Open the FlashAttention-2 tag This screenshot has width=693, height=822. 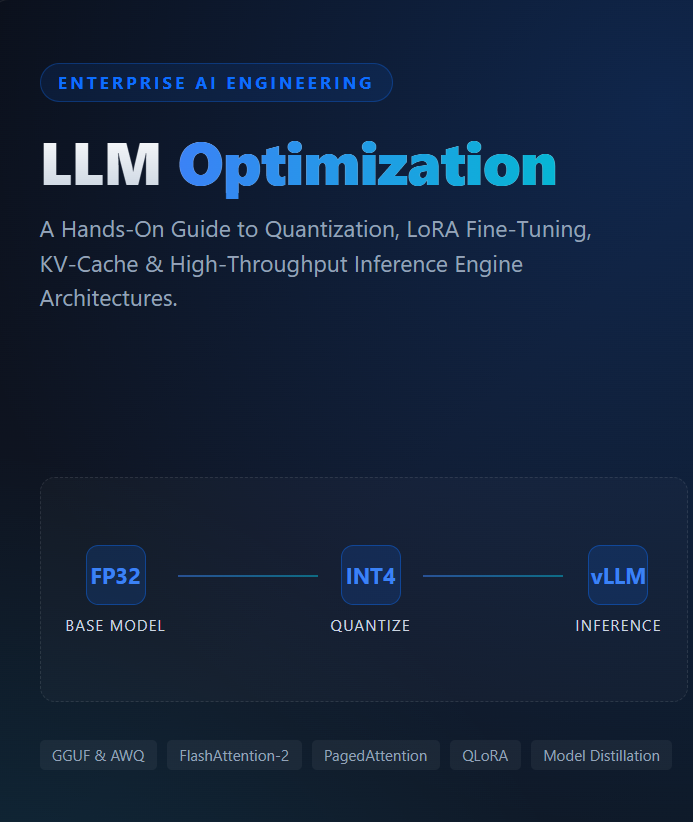click(x=234, y=755)
